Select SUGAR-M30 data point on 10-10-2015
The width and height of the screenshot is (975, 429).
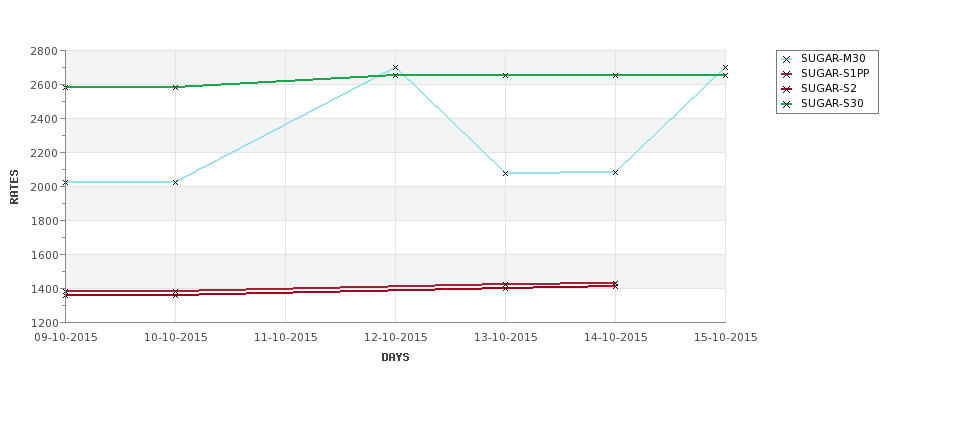[175, 182]
